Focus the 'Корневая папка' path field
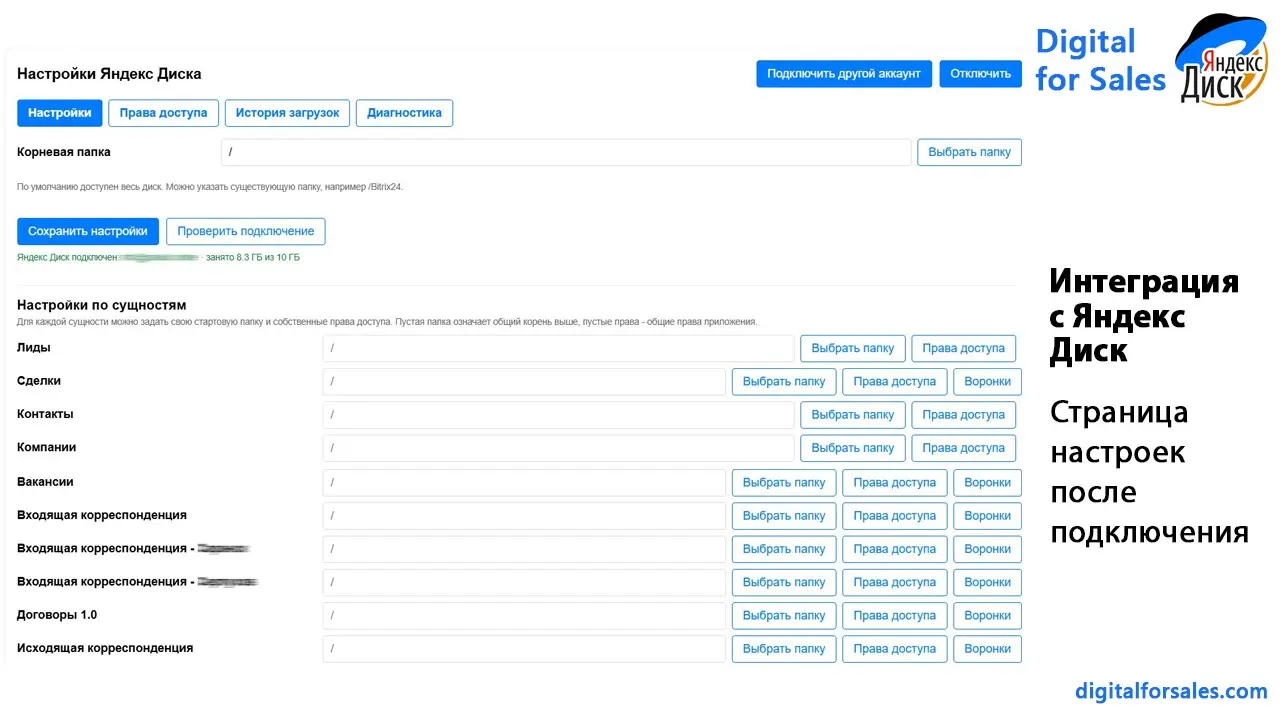Screen dimensions: 1280x720 point(566,152)
